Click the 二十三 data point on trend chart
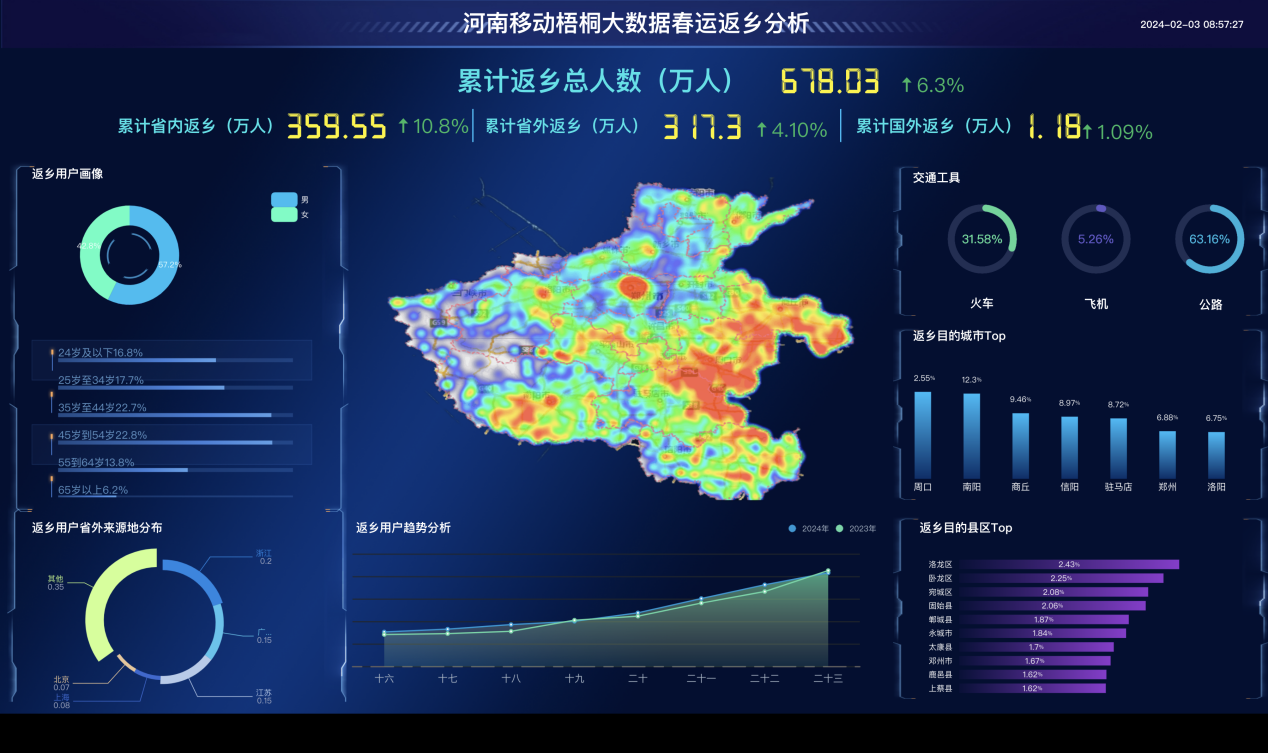 click(828, 571)
